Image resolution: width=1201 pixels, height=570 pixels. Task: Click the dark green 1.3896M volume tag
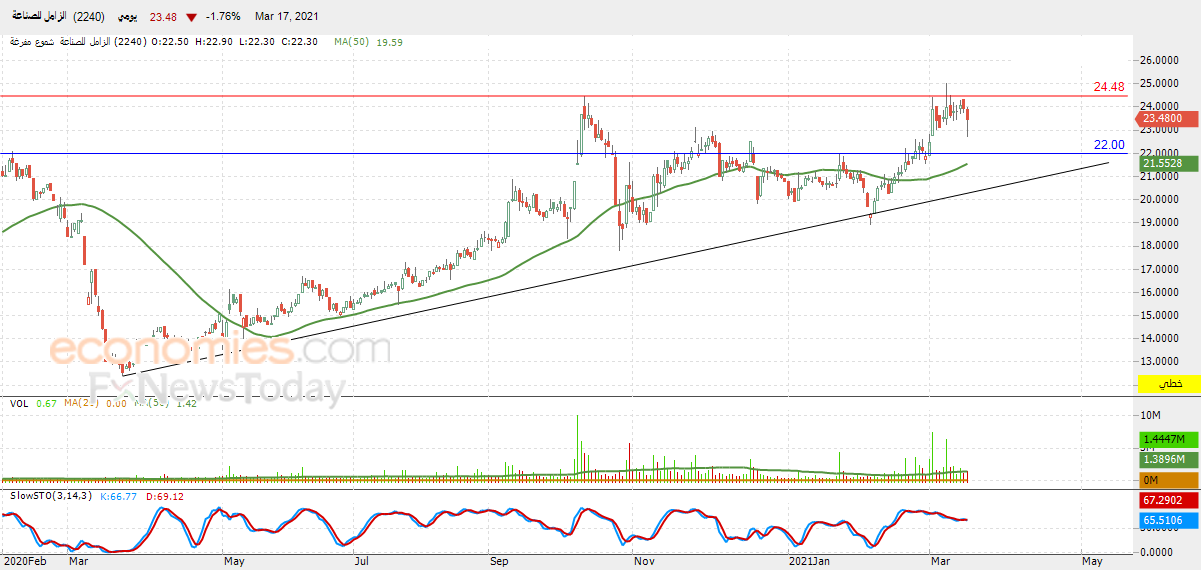pos(1168,459)
